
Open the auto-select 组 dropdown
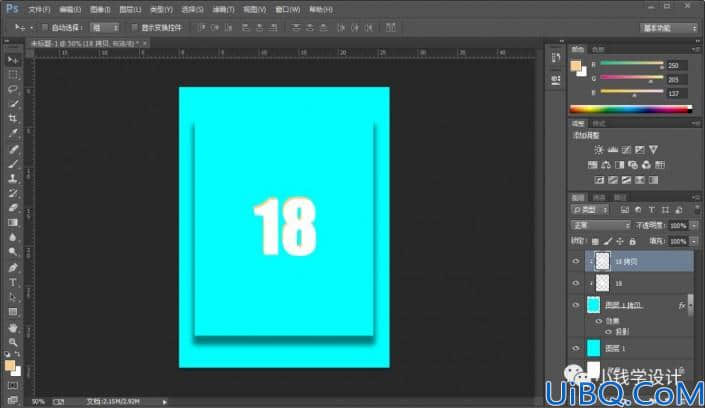(x=105, y=28)
